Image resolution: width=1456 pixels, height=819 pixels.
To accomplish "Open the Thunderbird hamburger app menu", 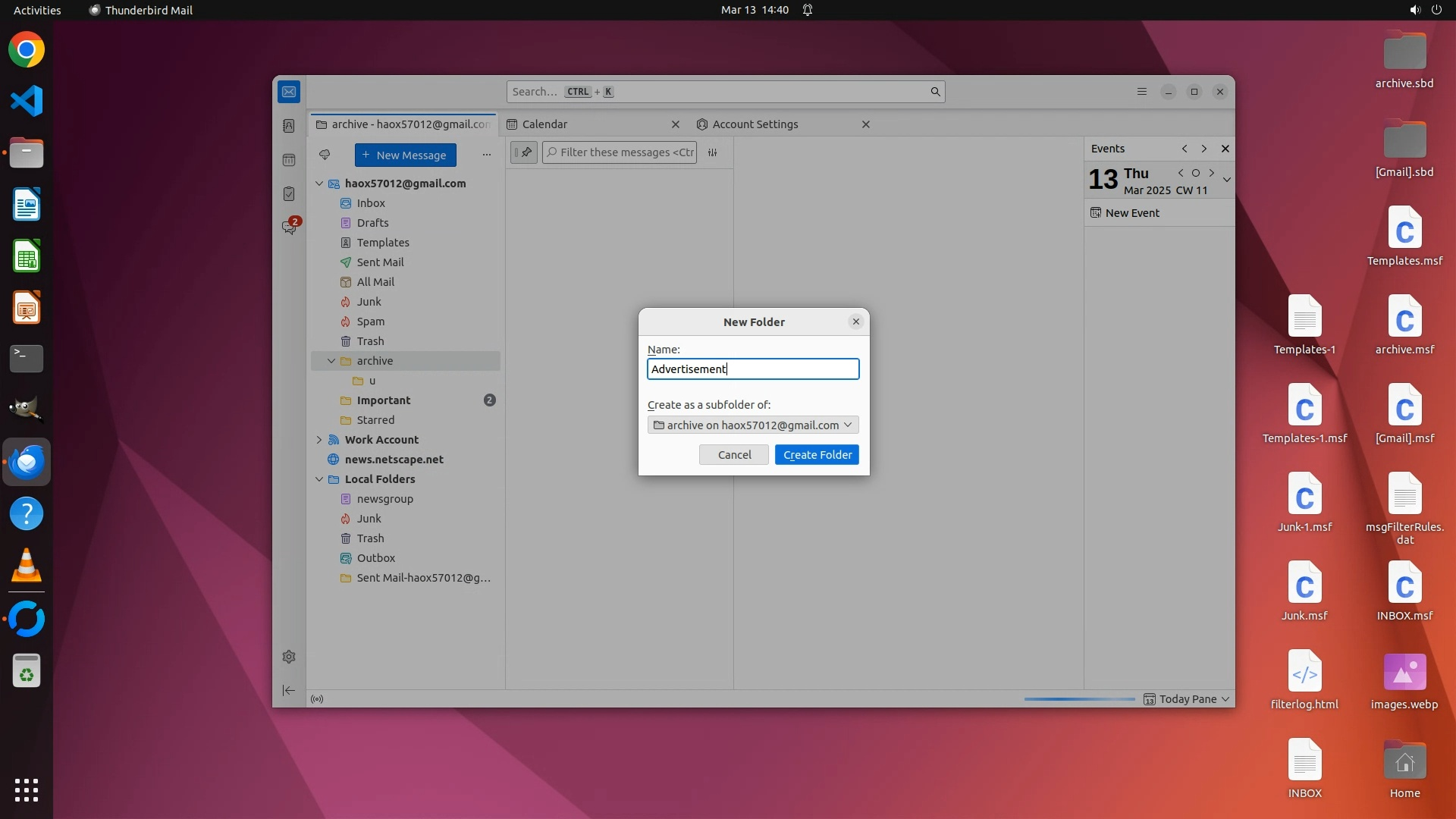I will (1142, 92).
